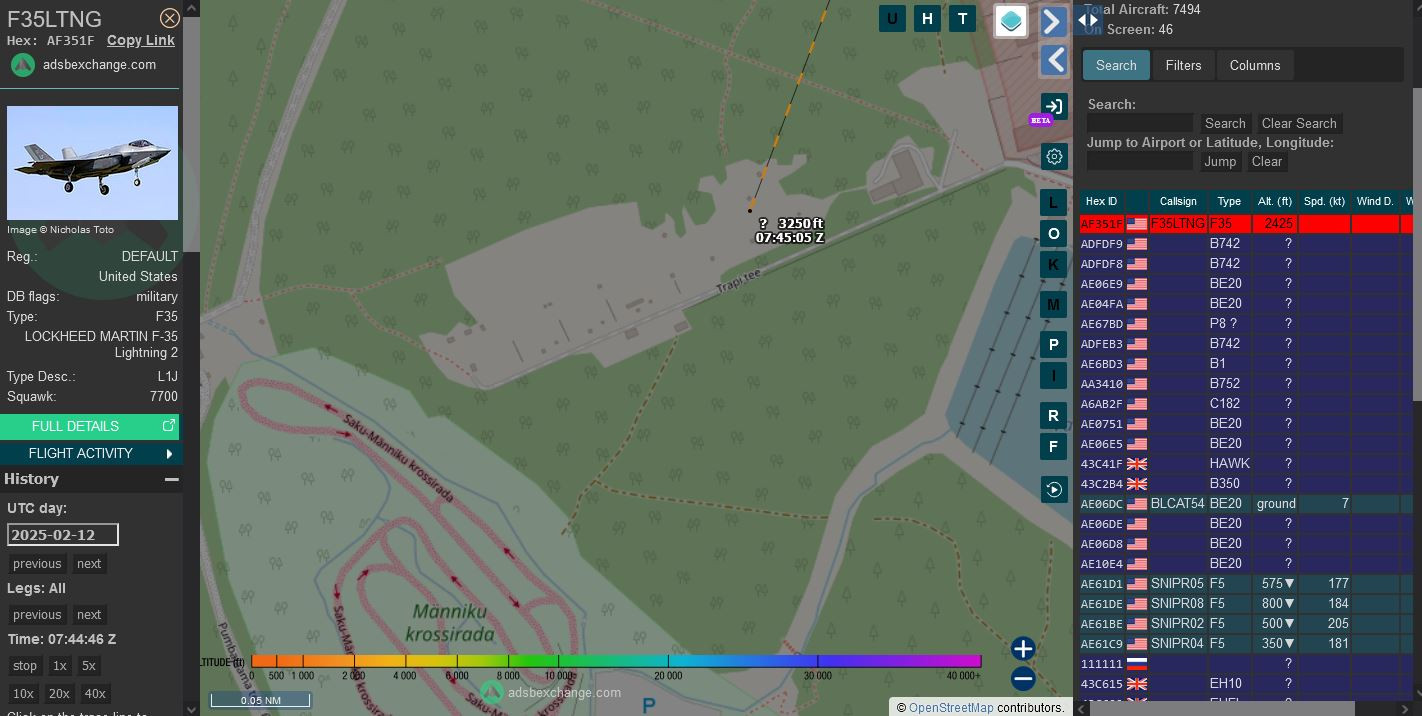Click the replay playback icon button
1422x716 pixels.
(1053, 489)
